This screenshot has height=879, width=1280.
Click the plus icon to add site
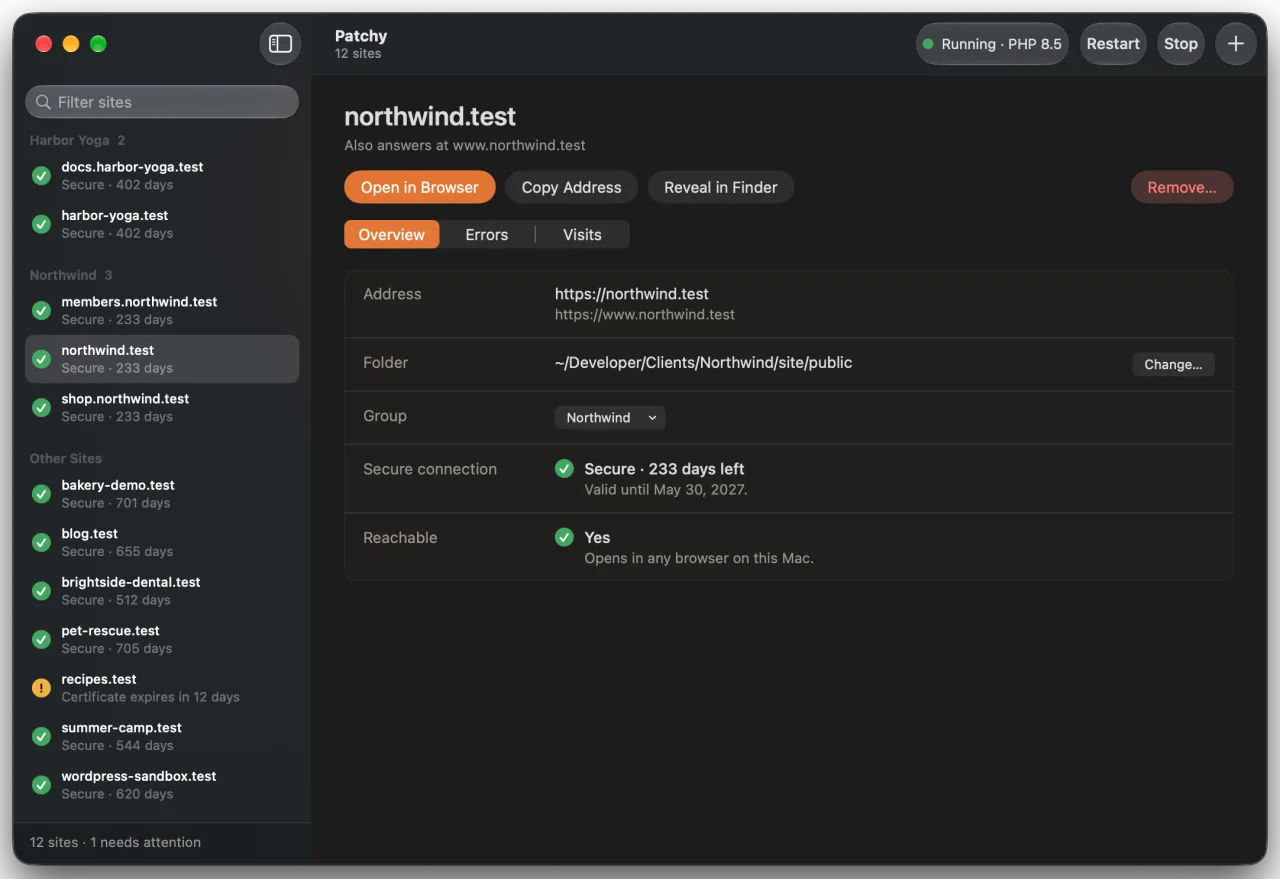point(1236,44)
